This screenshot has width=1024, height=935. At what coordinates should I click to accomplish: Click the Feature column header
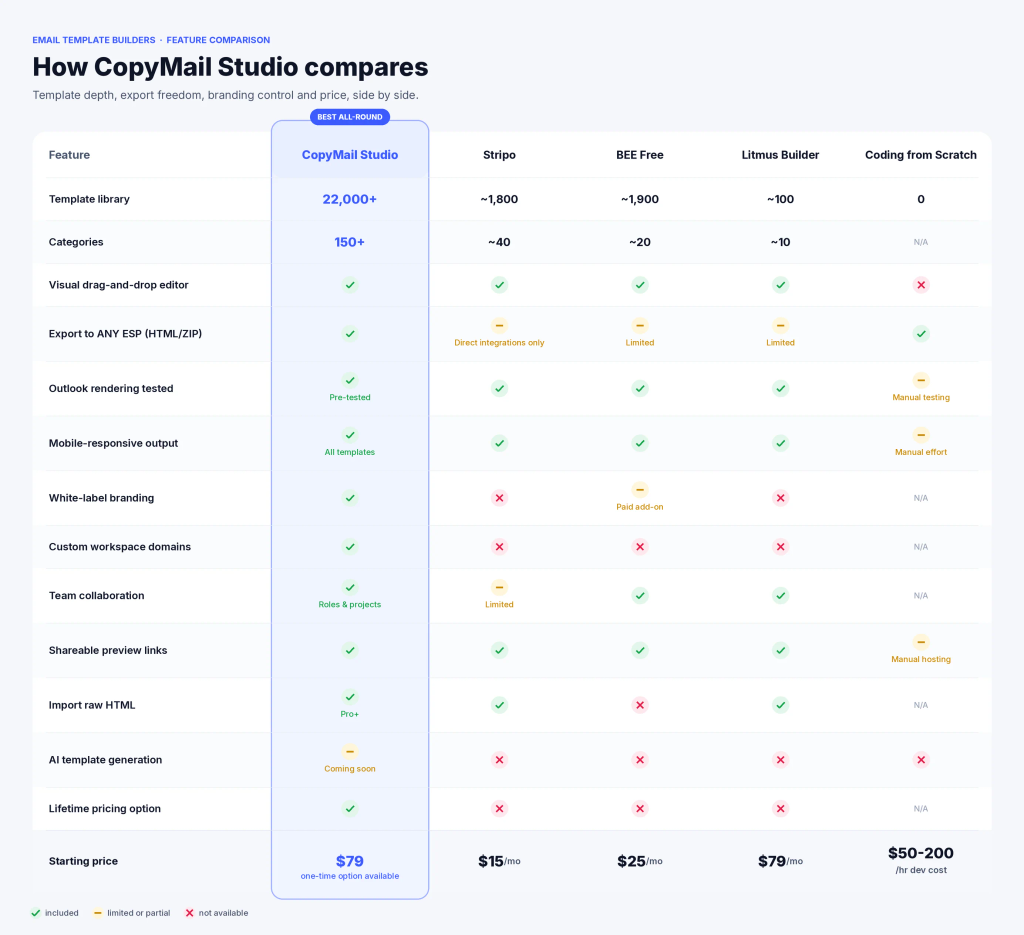[69, 155]
